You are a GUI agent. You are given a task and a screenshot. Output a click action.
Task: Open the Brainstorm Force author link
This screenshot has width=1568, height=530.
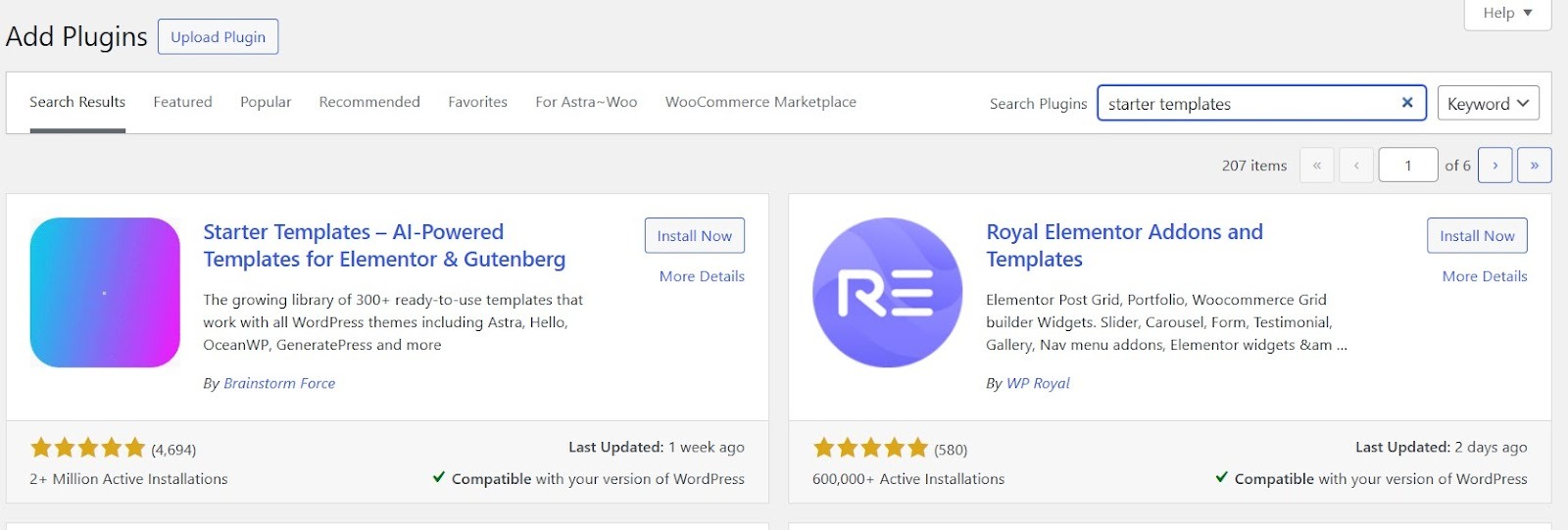pyautogui.click(x=279, y=383)
